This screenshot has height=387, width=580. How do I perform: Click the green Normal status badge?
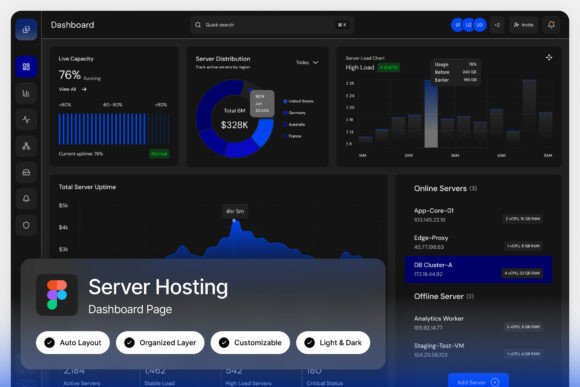159,154
